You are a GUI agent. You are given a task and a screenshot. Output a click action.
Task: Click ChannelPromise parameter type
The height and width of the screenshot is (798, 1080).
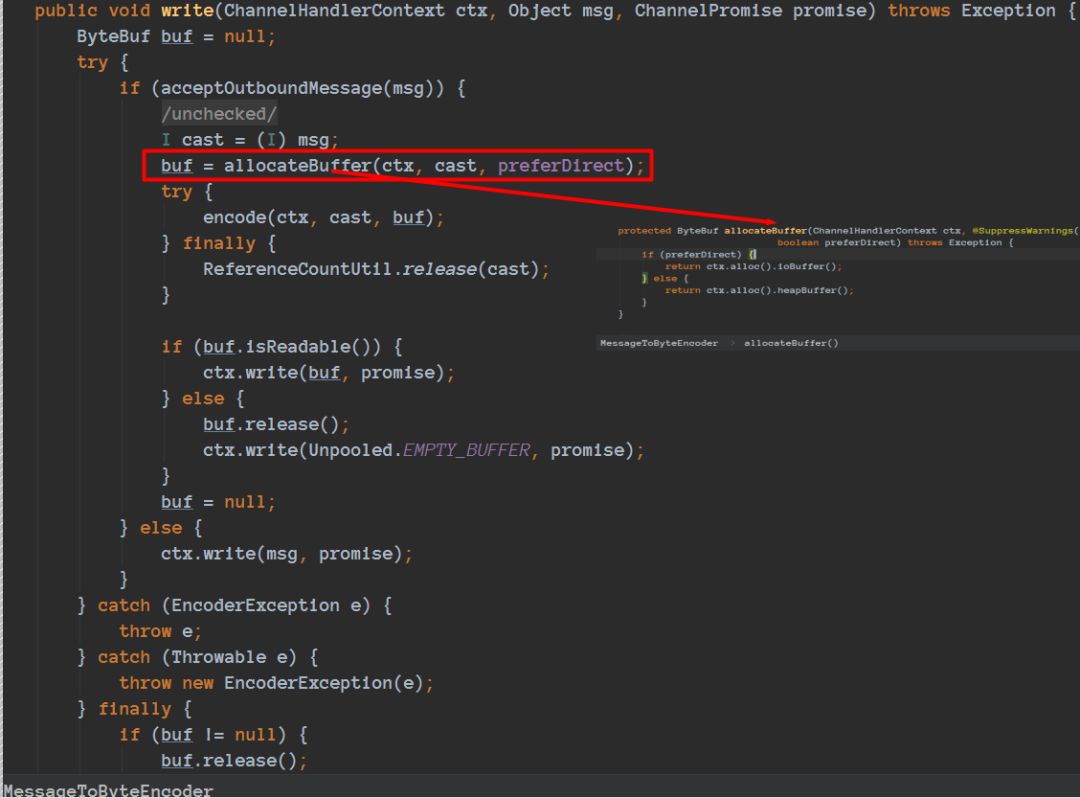708,11
